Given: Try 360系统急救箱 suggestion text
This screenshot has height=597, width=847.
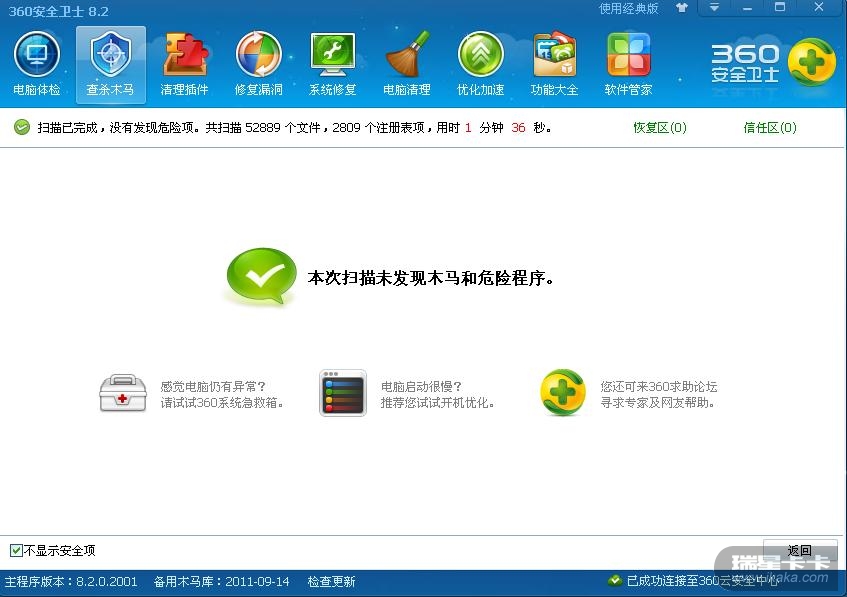Looking at the screenshot, I should point(222,394).
